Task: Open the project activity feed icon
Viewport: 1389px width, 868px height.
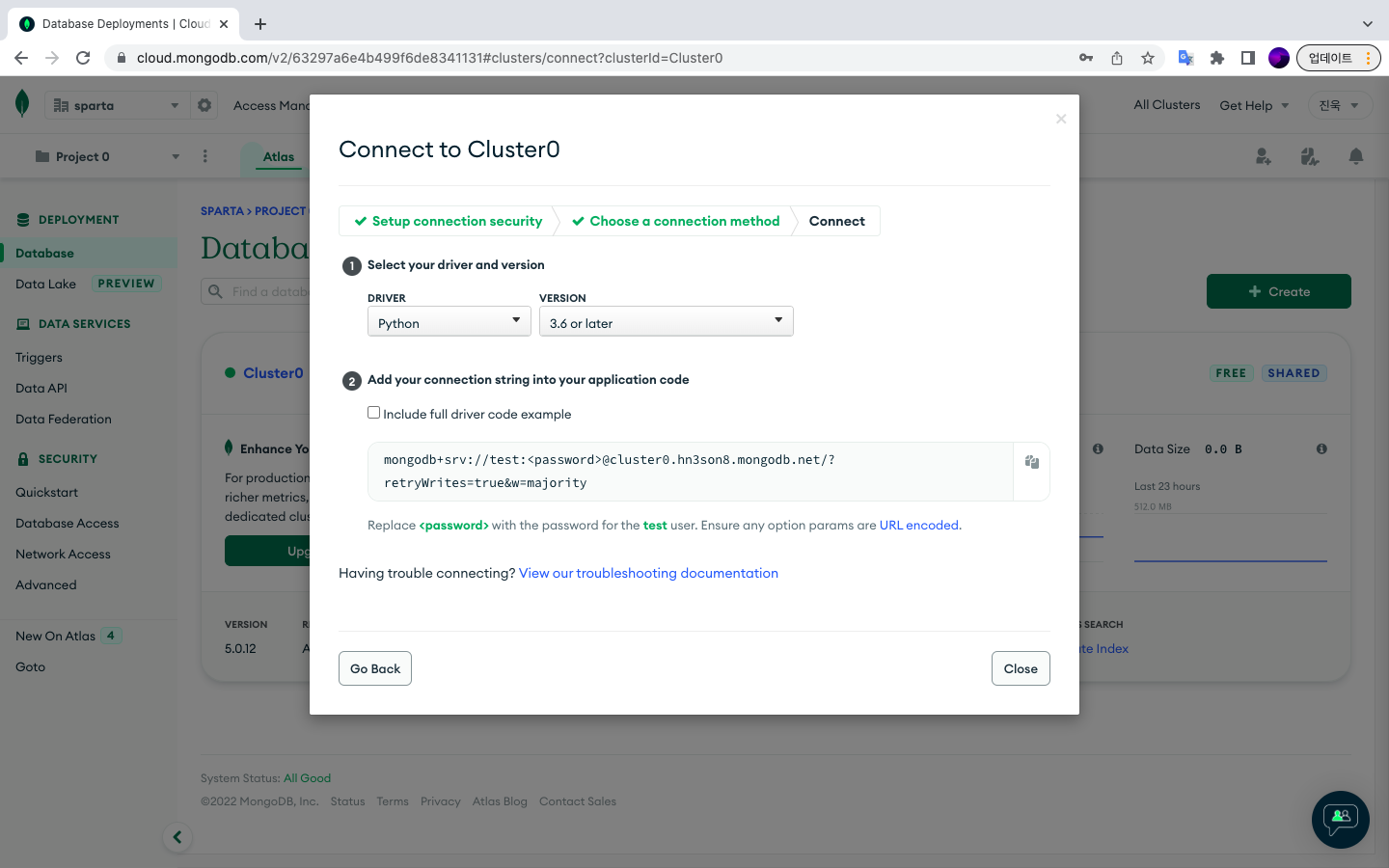Action: click(1310, 156)
